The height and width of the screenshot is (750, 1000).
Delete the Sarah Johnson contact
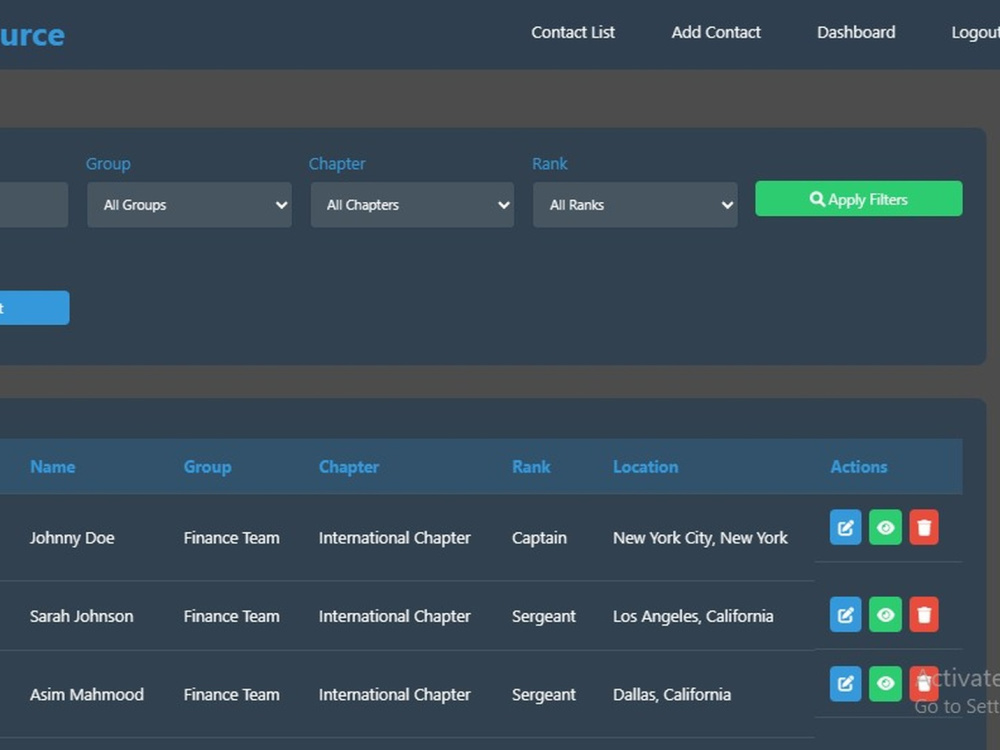coord(923,614)
